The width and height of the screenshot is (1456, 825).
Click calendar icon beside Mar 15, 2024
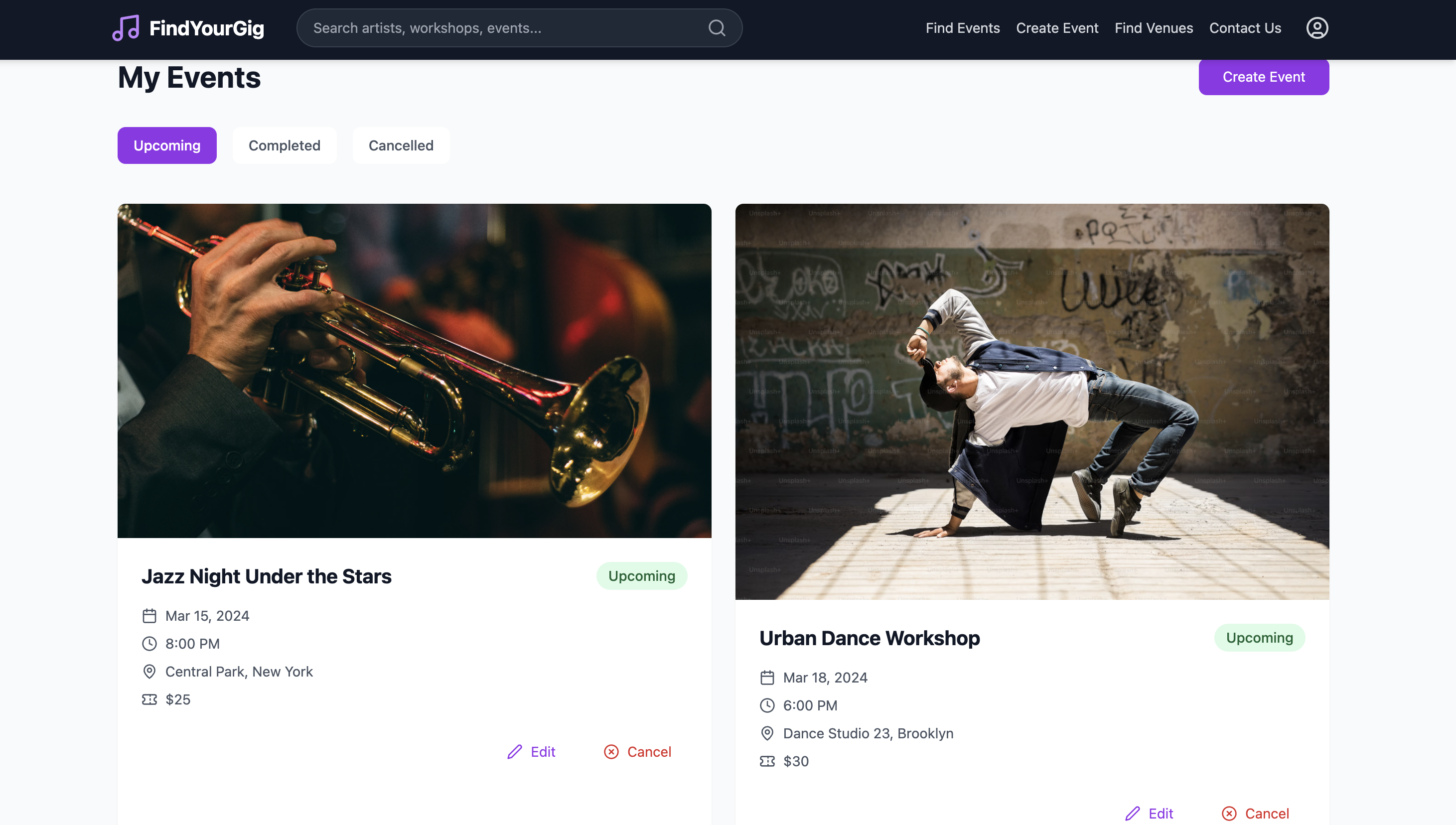point(149,616)
